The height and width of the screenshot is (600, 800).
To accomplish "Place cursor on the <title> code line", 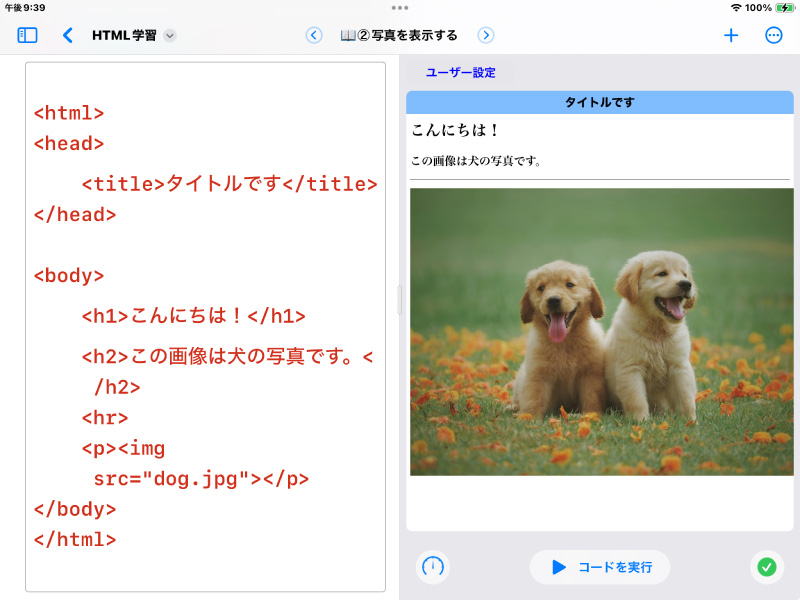I will click(229, 184).
